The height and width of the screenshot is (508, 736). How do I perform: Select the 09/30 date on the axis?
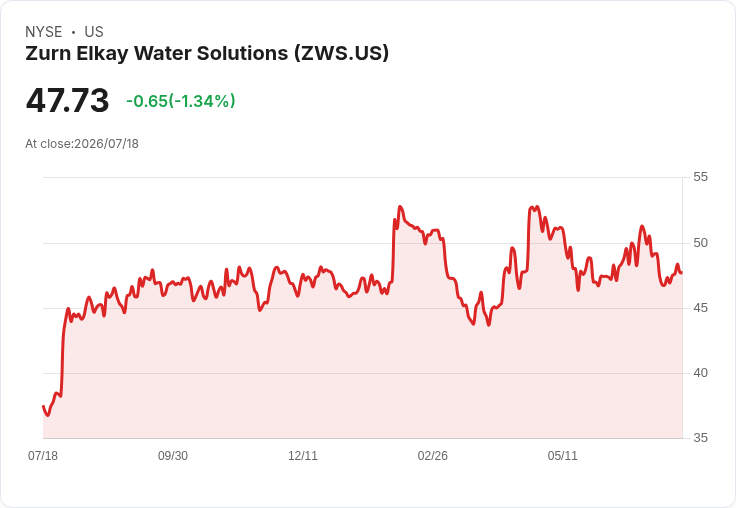pos(173,455)
